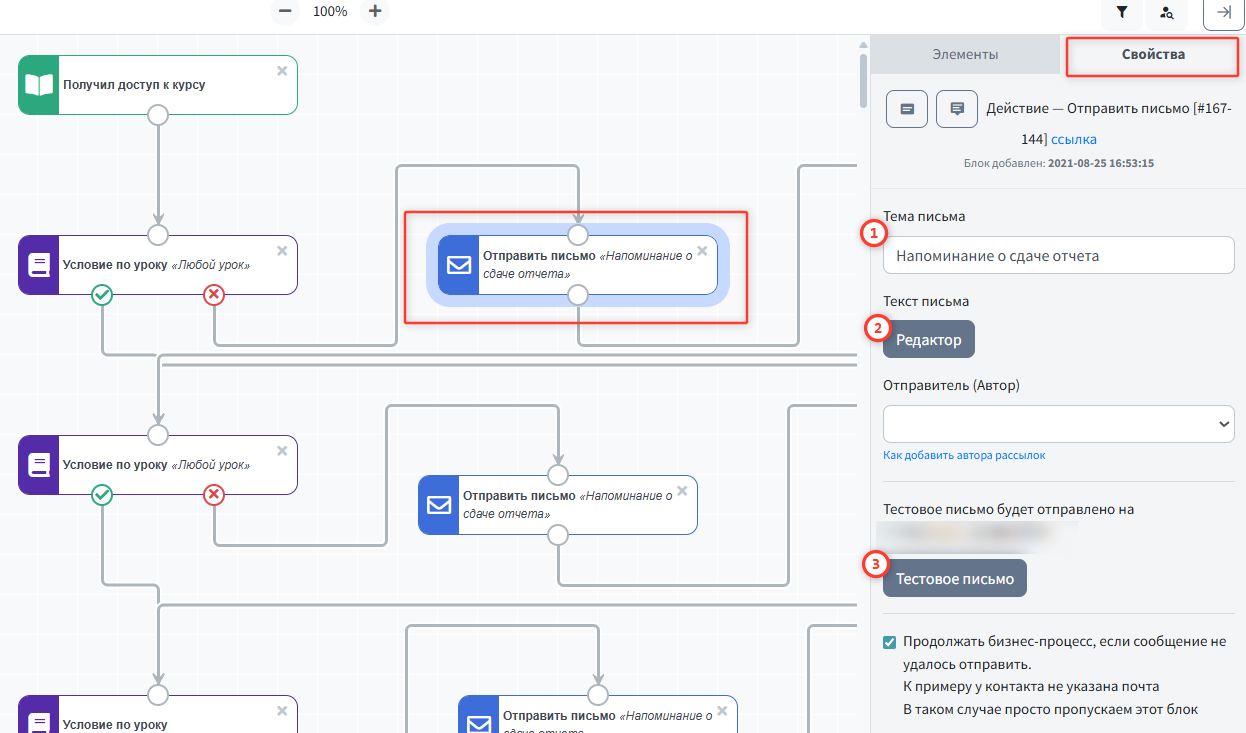1246x733 pixels.
Task: Open the Как добавить автора рассылок link
Action: pos(964,455)
